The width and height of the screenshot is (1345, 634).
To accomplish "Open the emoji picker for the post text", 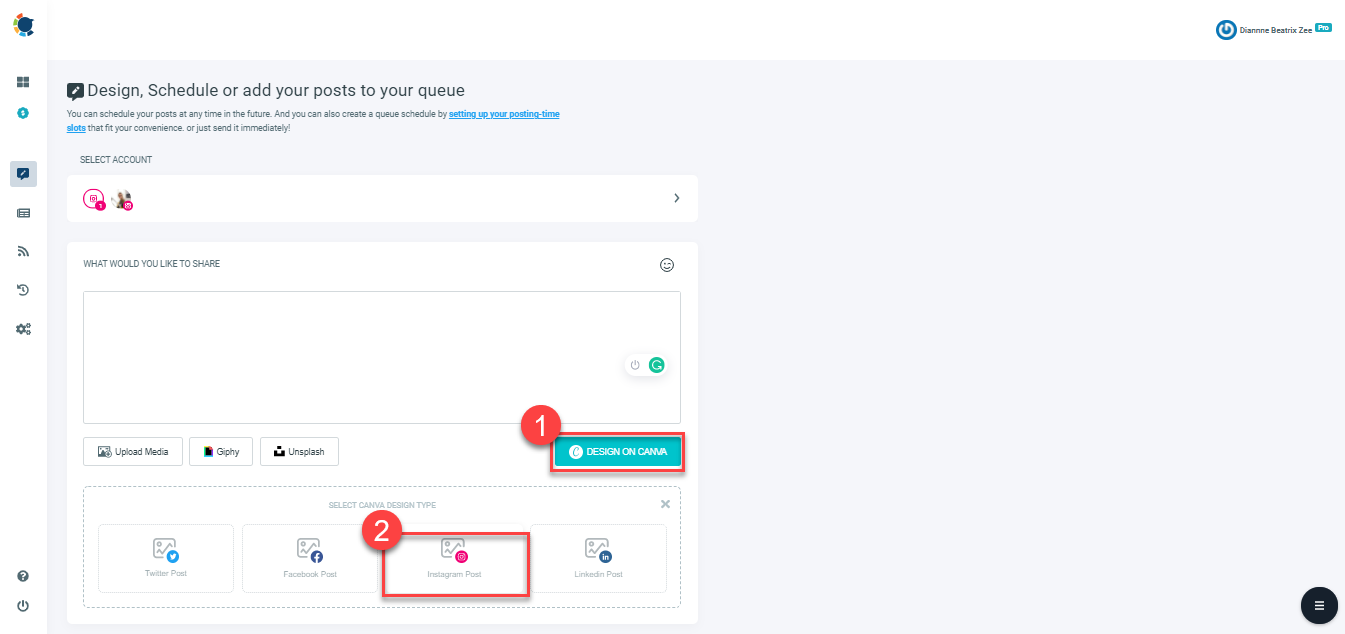I will tap(666, 264).
